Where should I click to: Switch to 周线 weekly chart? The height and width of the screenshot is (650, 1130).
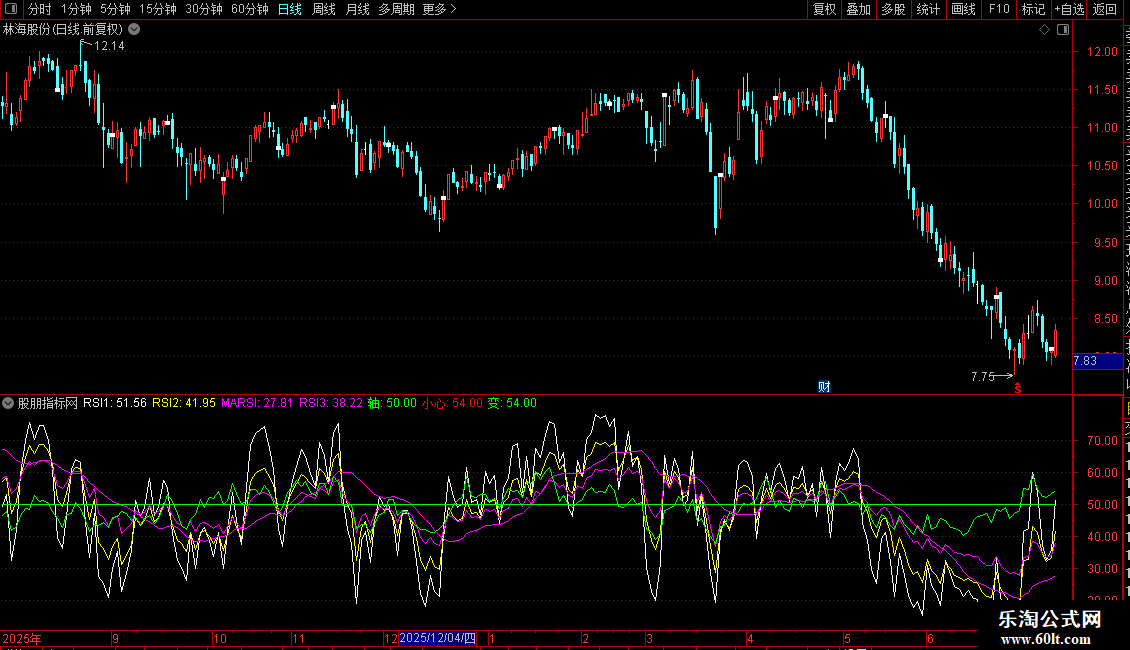(324, 9)
